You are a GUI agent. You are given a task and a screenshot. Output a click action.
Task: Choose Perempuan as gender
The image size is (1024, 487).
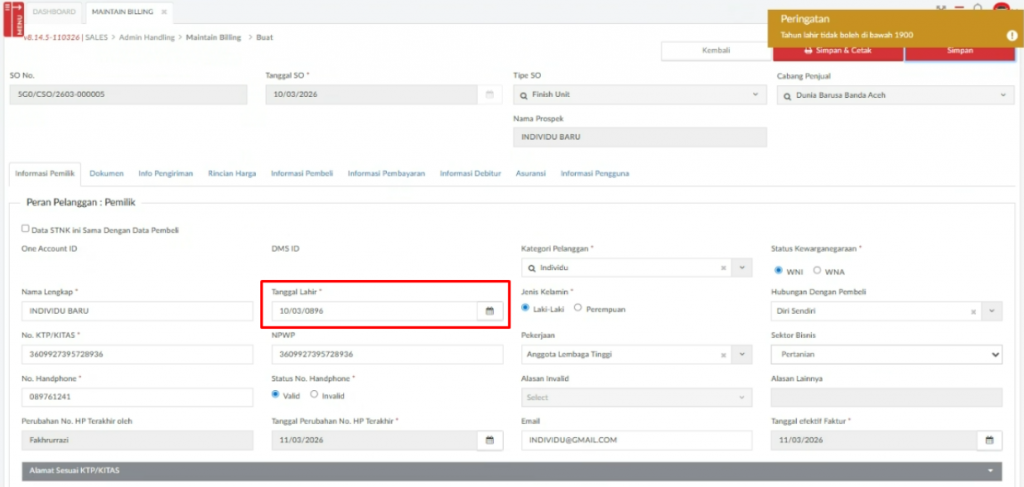578,309
